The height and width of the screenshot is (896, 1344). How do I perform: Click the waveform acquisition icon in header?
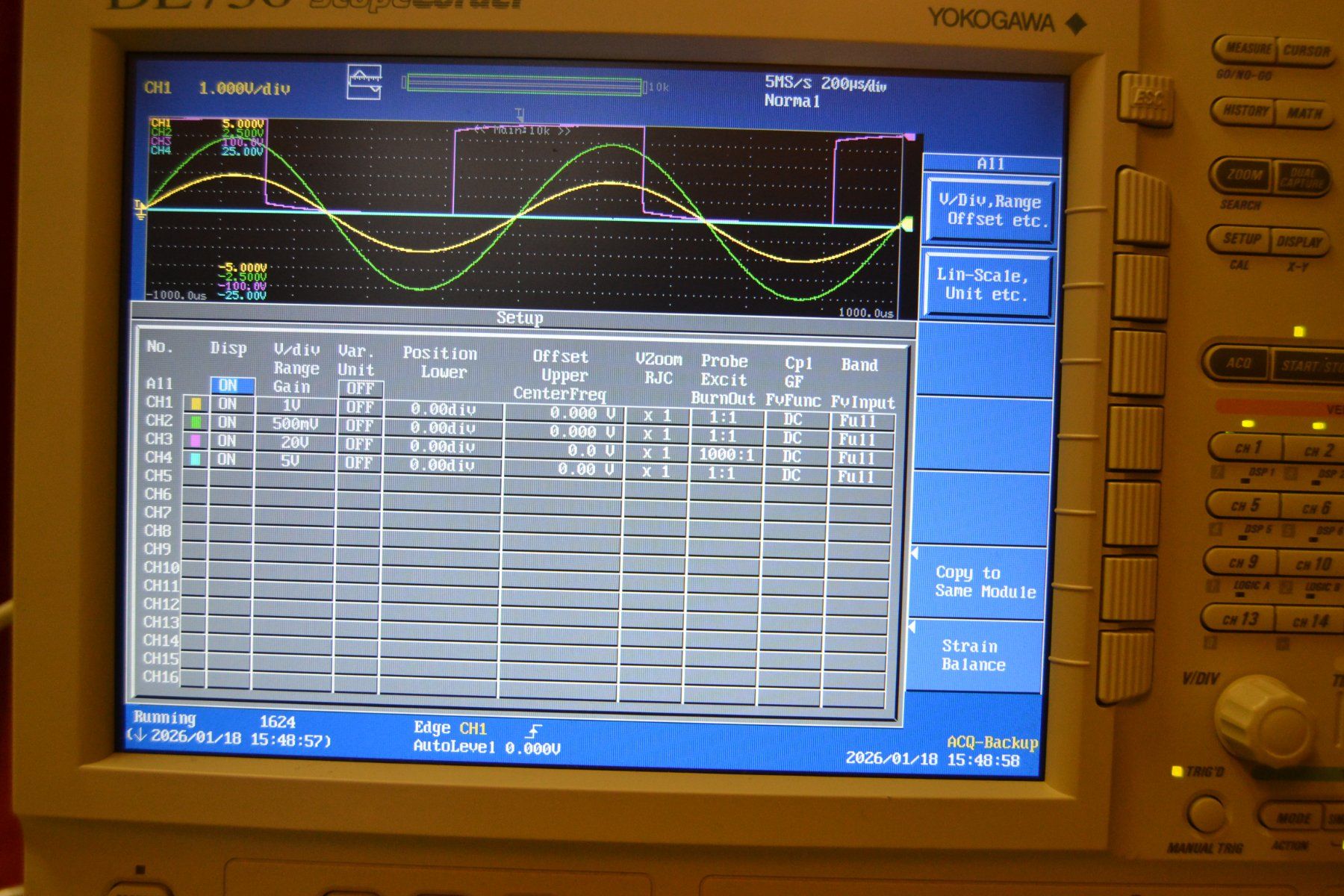pyautogui.click(x=364, y=82)
